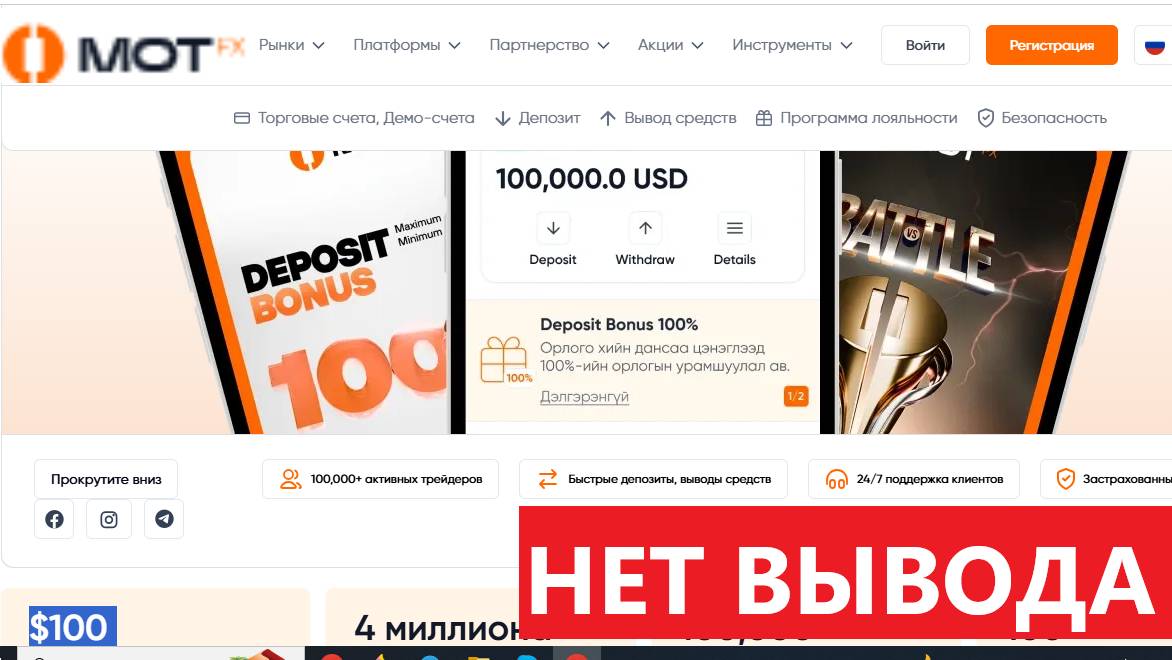Open Торговые счета, Демо-счета submenu item
Viewport: 1172px width, 660px height.
[354, 118]
